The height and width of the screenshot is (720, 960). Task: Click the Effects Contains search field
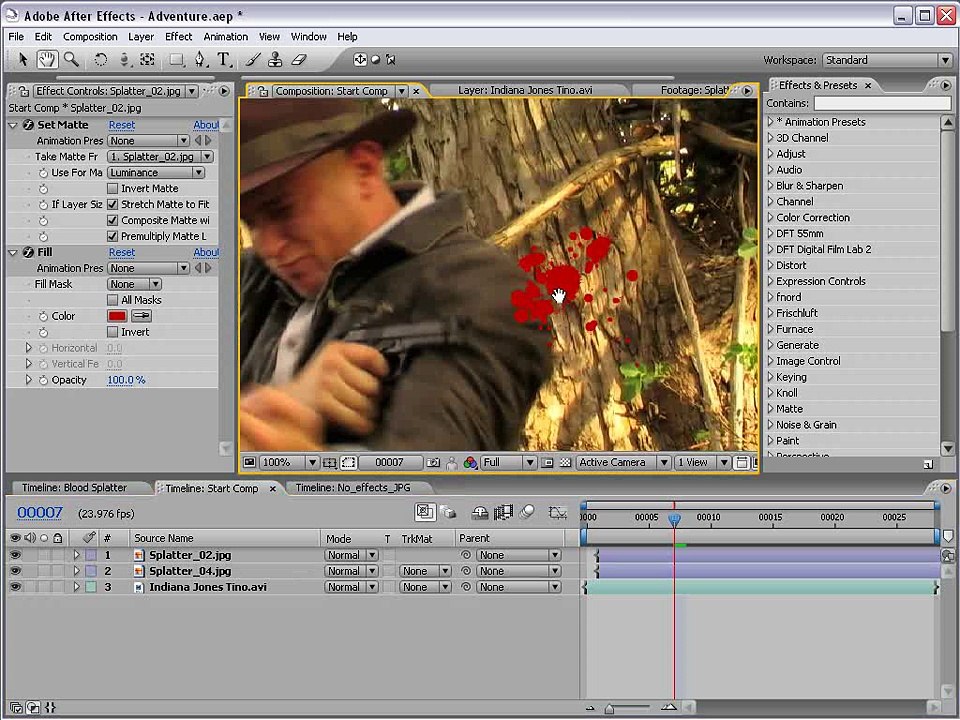coord(882,103)
